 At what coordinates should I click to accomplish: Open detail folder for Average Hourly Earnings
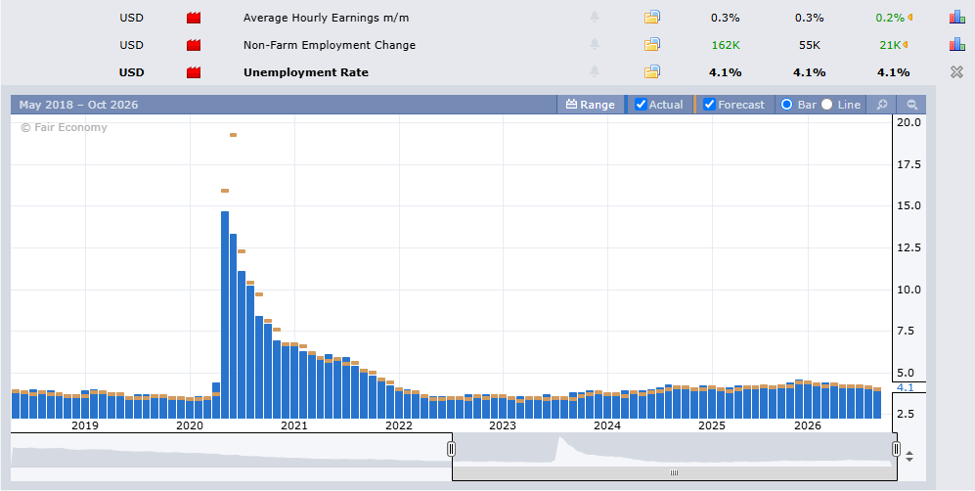point(651,17)
